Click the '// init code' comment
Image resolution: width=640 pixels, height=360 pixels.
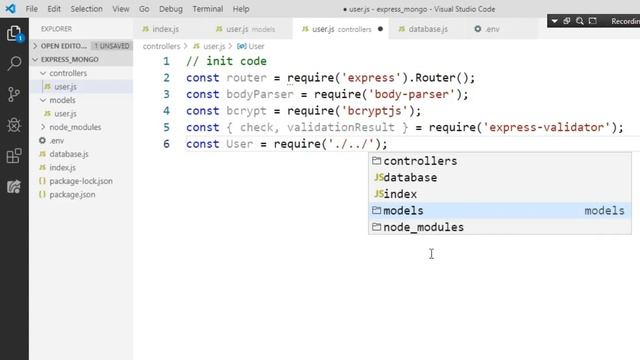[226, 61]
